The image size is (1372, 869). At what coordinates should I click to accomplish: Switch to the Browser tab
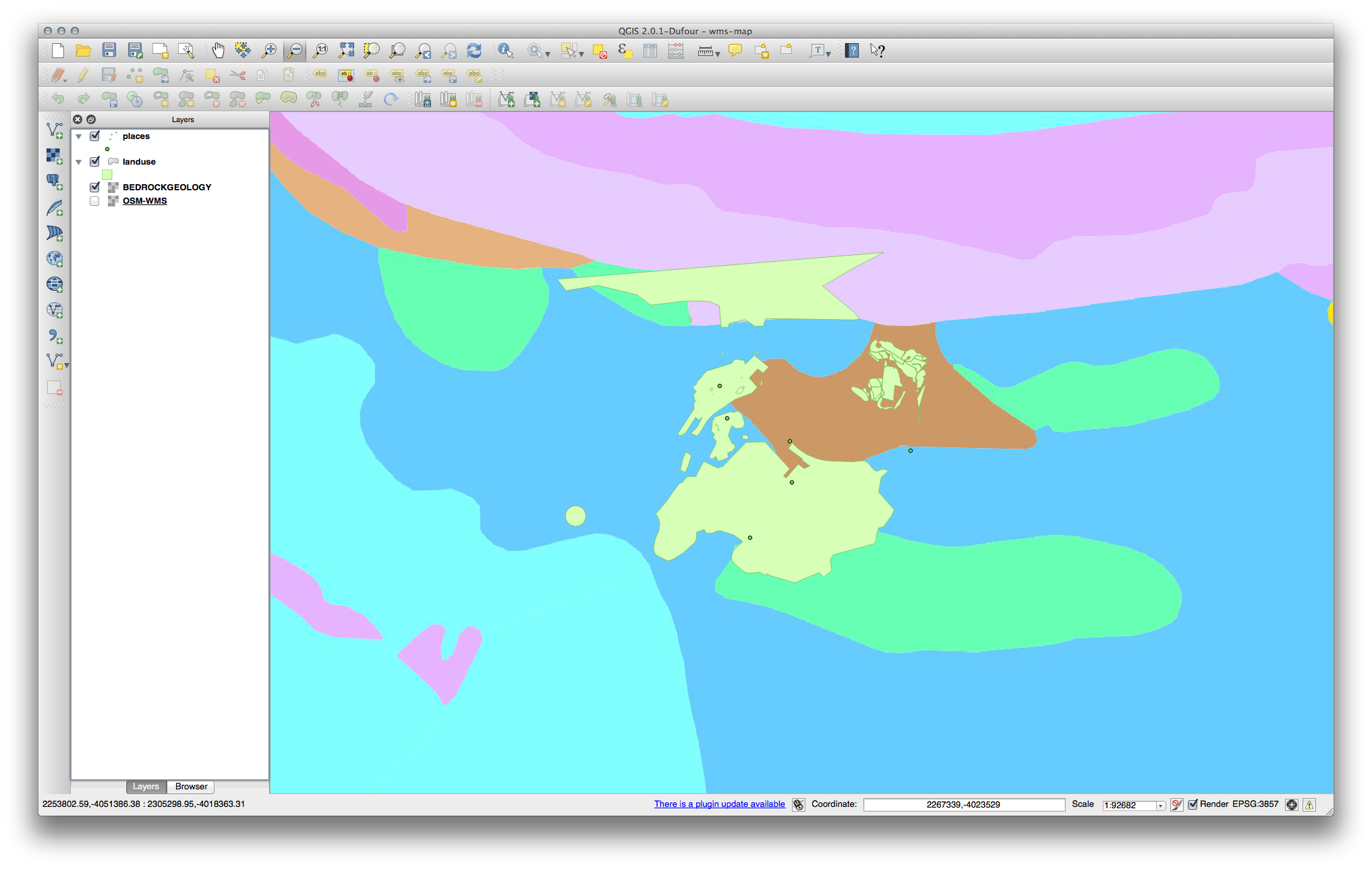pyautogui.click(x=191, y=787)
